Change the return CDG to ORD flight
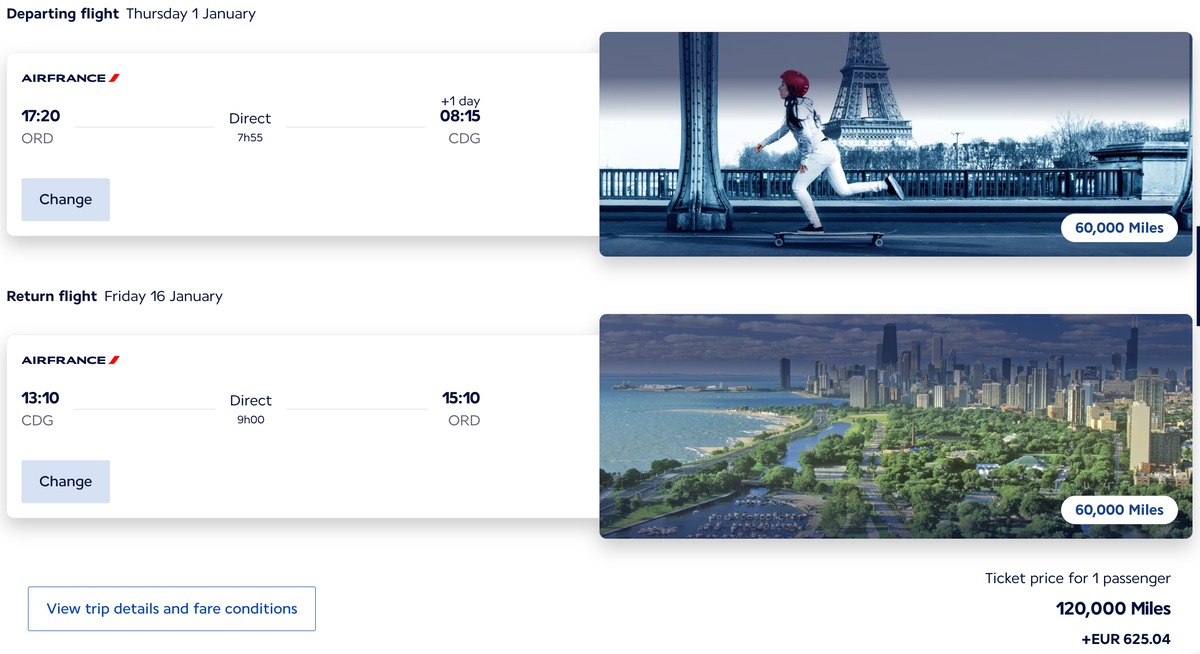The width and height of the screenshot is (1200, 654). (66, 481)
